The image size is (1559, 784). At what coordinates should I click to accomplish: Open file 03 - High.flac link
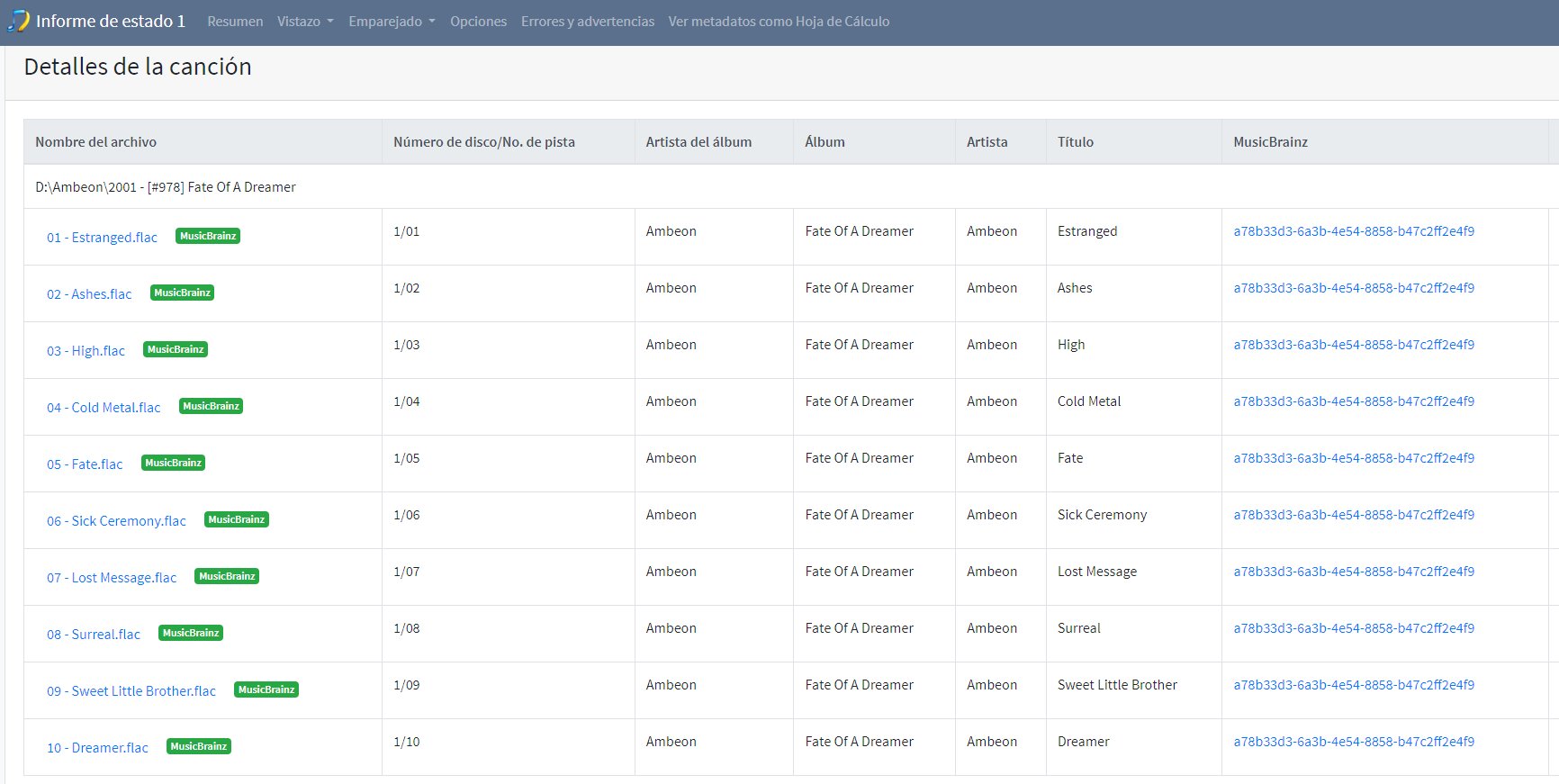86,351
